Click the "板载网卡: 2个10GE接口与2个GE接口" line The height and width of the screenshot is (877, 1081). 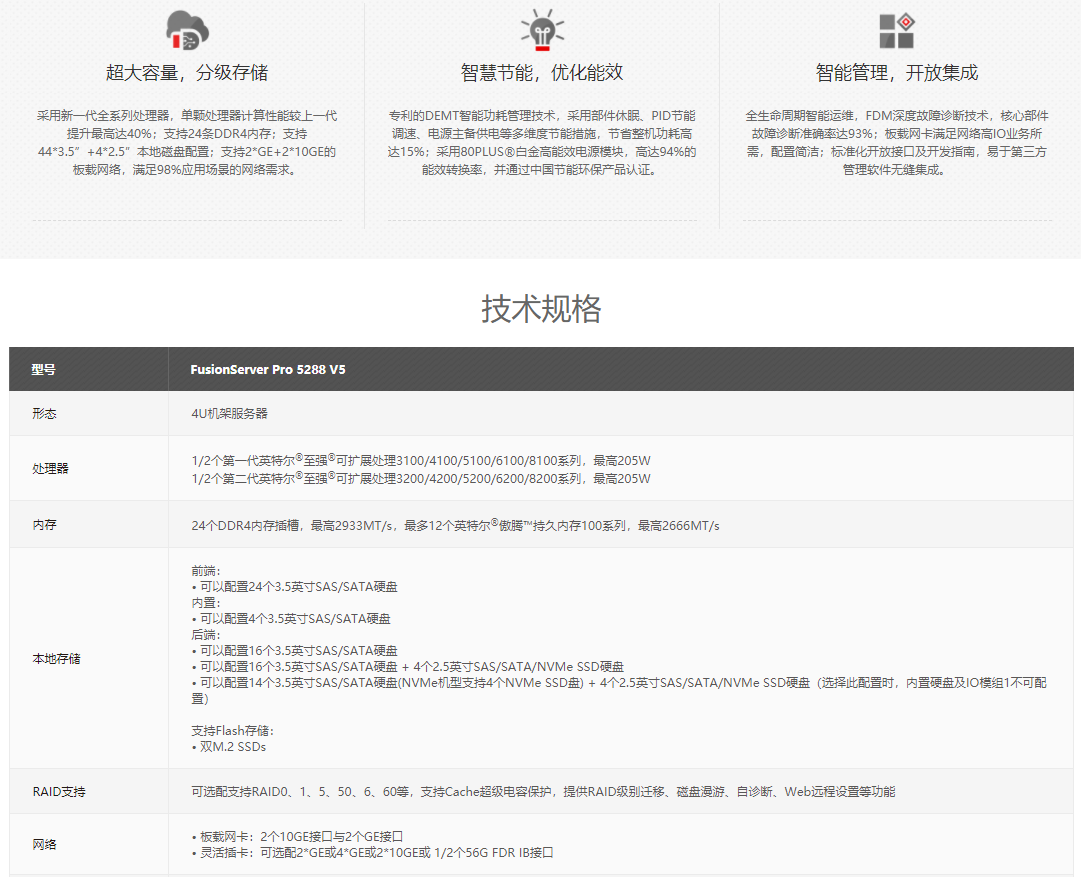pyautogui.click(x=297, y=836)
